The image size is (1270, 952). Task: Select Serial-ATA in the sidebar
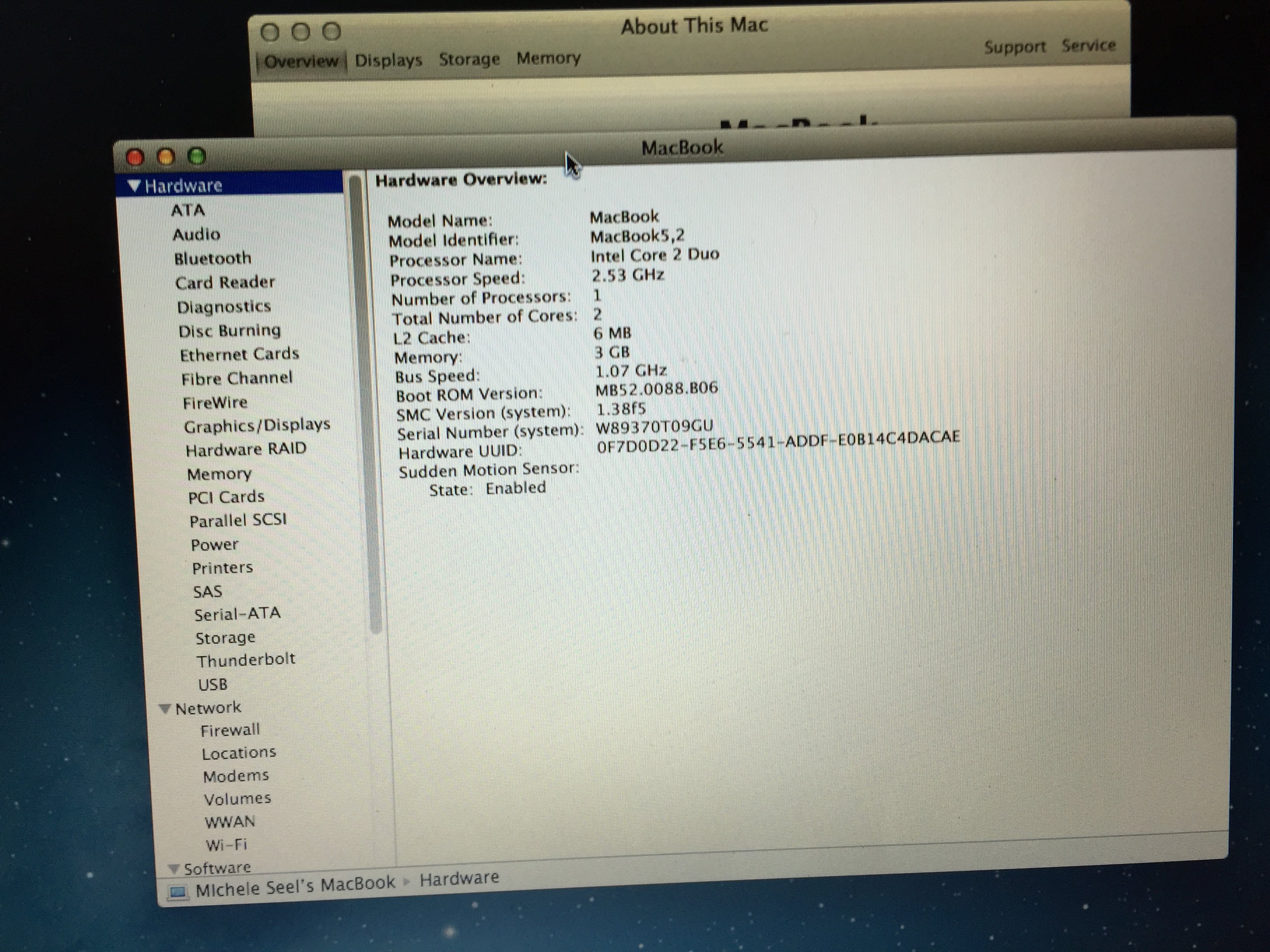click(237, 614)
